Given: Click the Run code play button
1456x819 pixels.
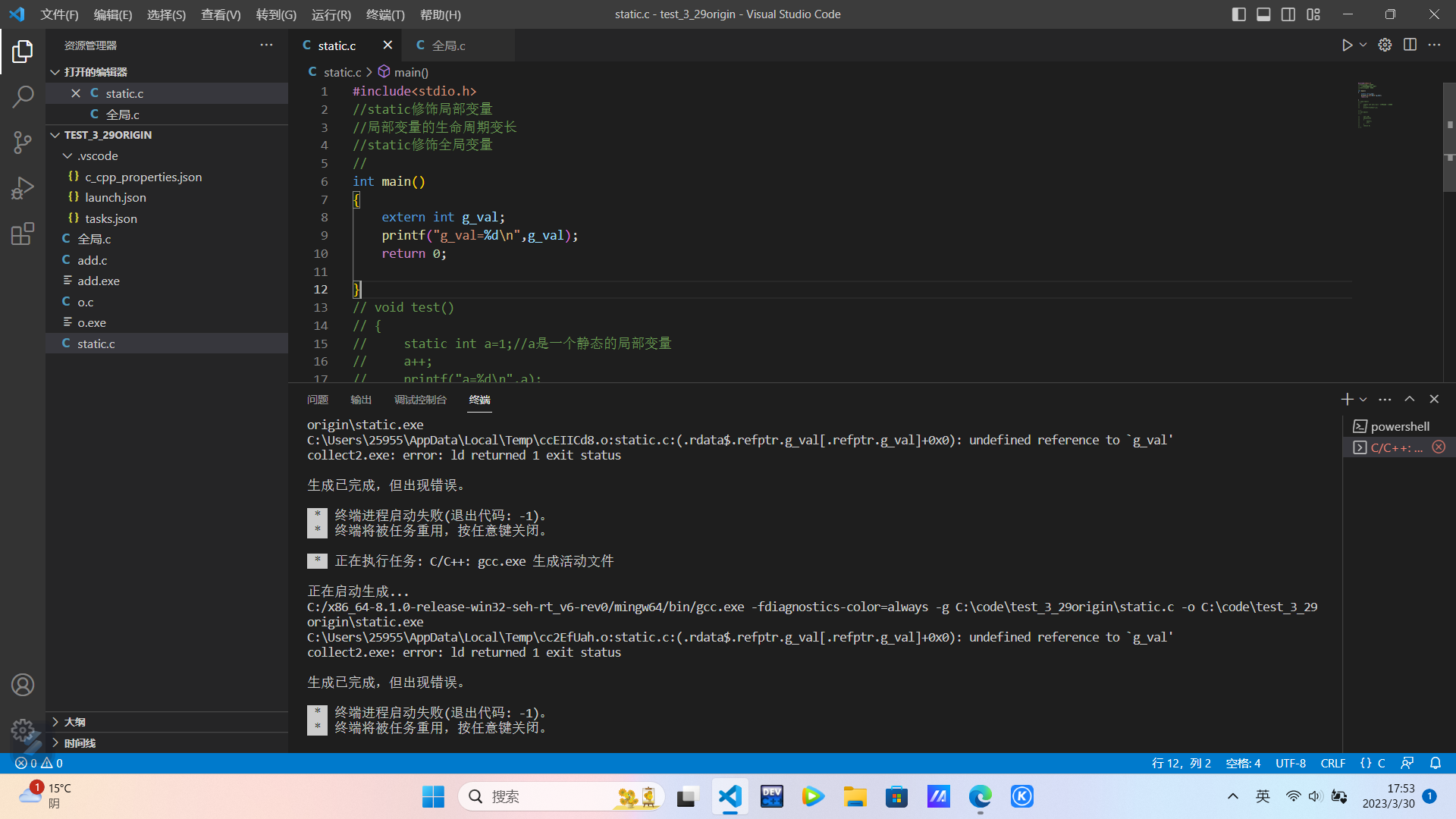Looking at the screenshot, I should click(x=1347, y=45).
